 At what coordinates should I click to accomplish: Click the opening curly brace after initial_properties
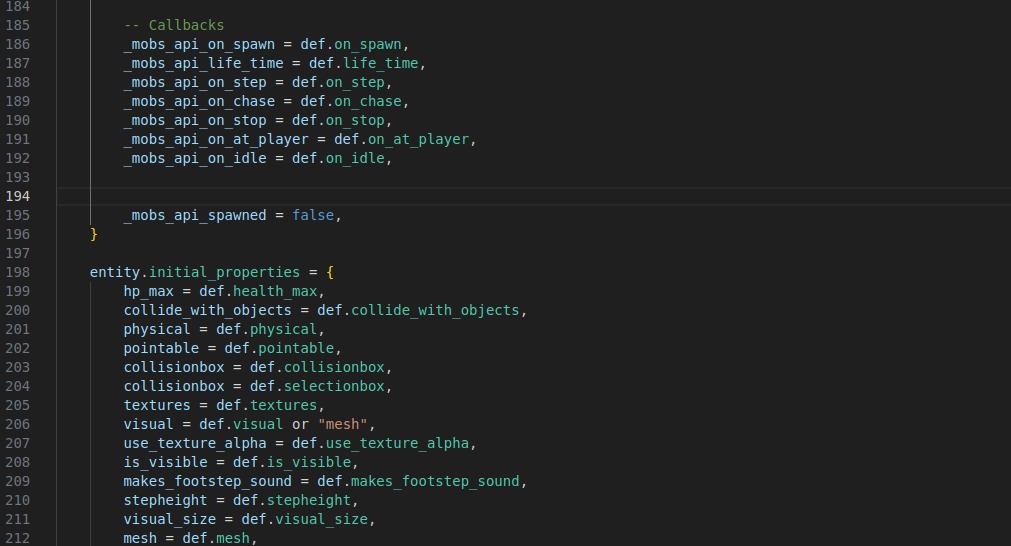[330, 272]
